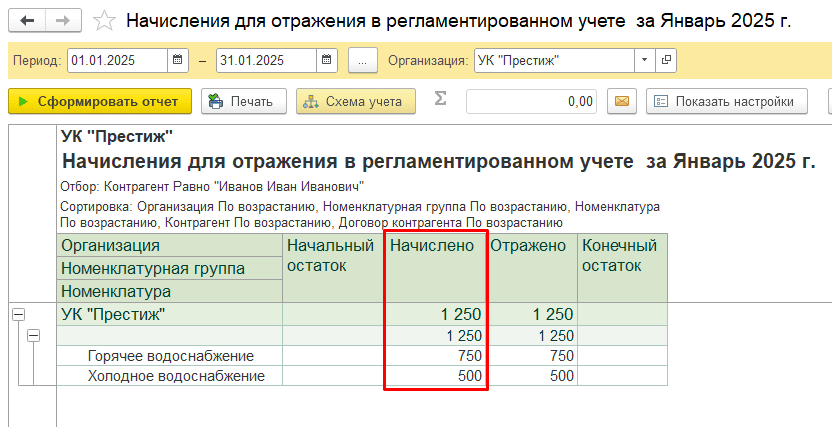Viewport: 832px width, 427px height.
Task: Select Отражено value 500 for cold water
Action: pyautogui.click(x=532, y=376)
